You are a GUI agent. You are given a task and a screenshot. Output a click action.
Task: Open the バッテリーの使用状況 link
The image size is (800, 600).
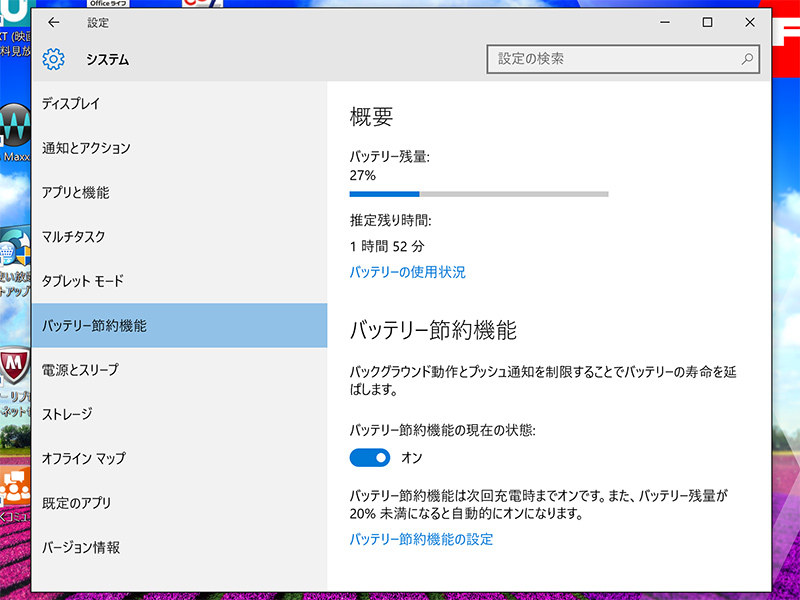click(407, 272)
